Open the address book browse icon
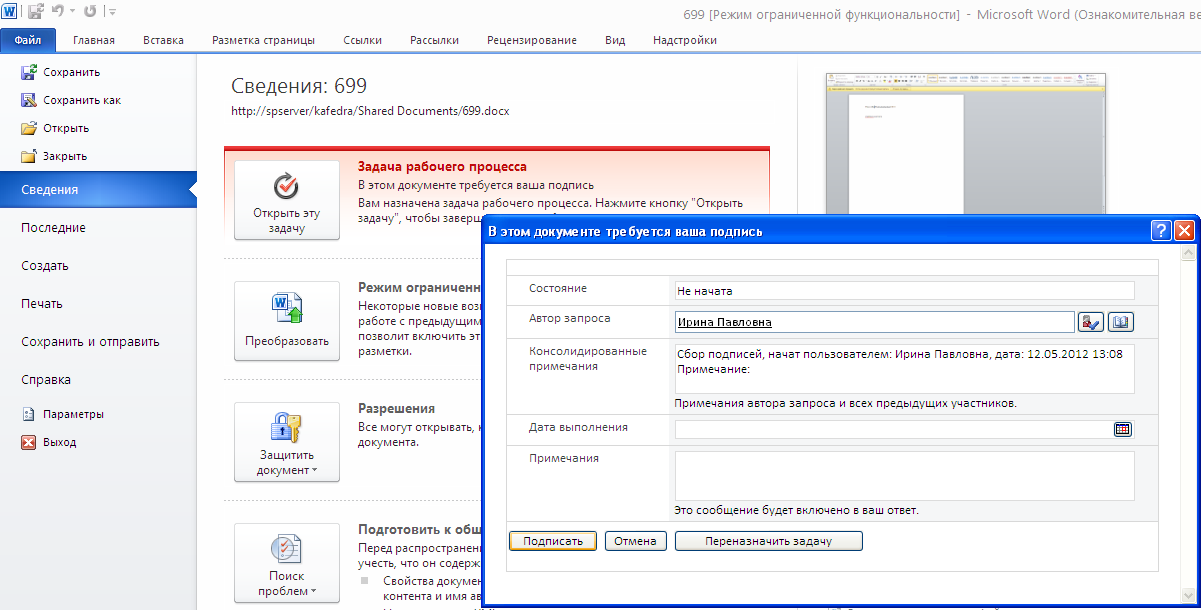1201x610 pixels. tap(1121, 322)
